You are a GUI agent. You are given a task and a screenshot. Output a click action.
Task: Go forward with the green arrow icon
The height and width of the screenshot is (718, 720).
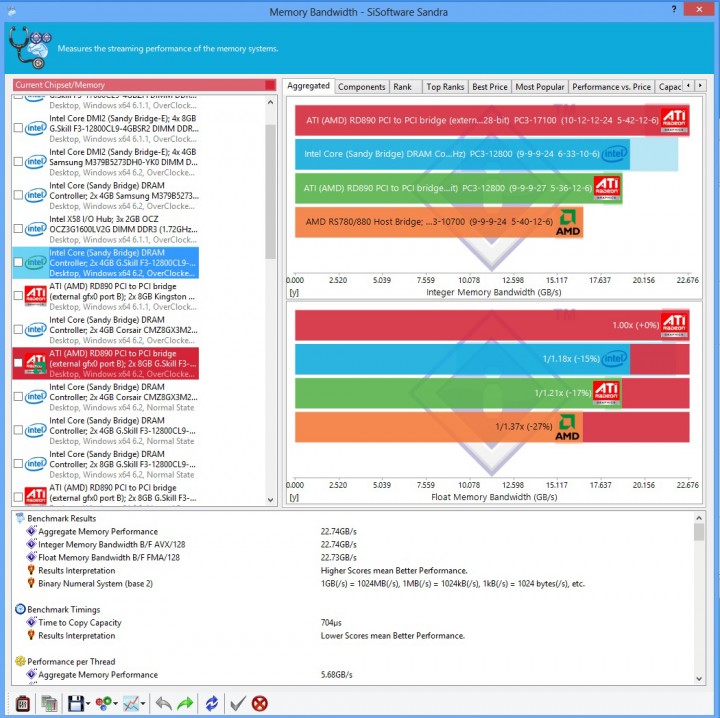(185, 703)
